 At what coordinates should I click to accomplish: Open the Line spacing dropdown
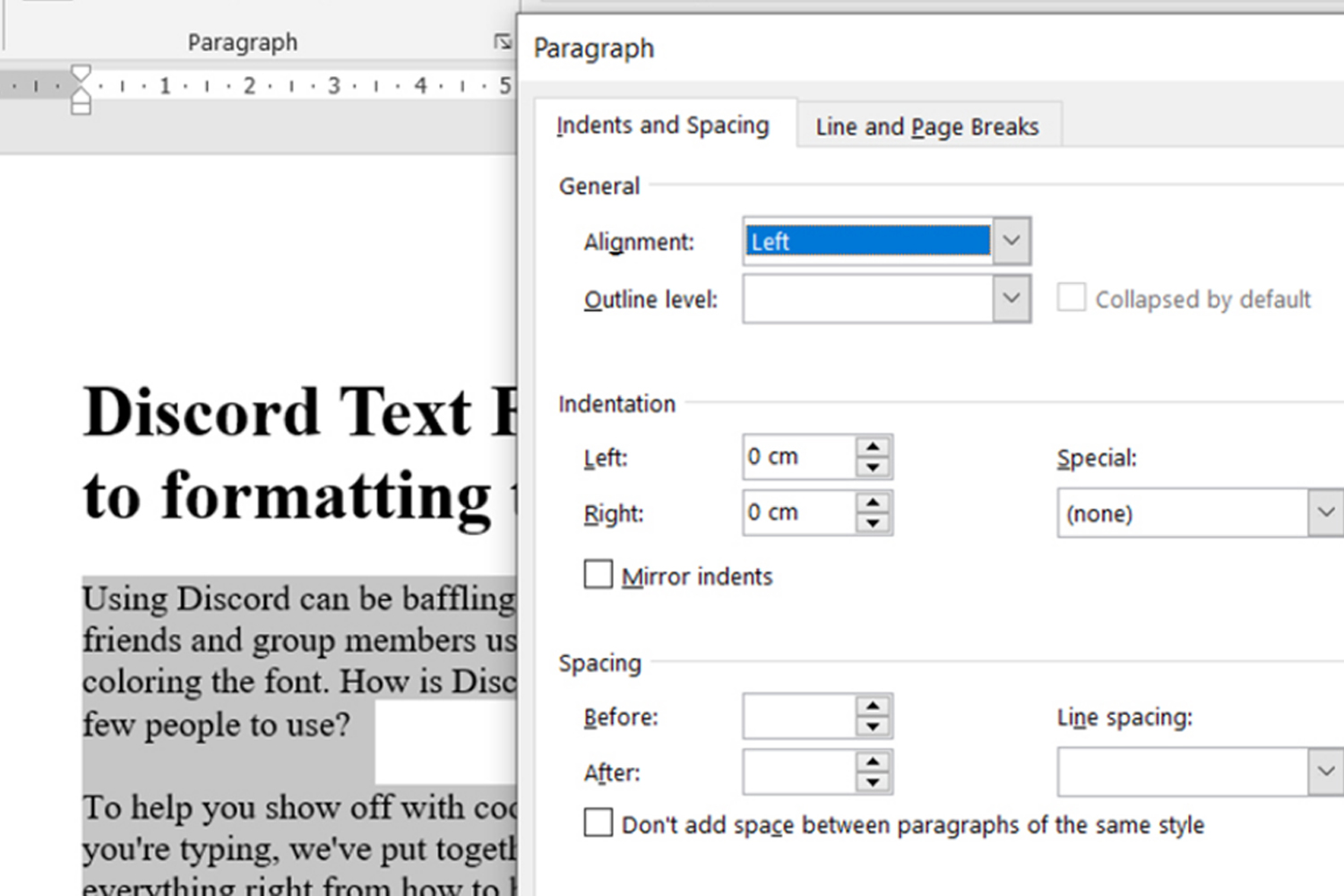point(1326,771)
